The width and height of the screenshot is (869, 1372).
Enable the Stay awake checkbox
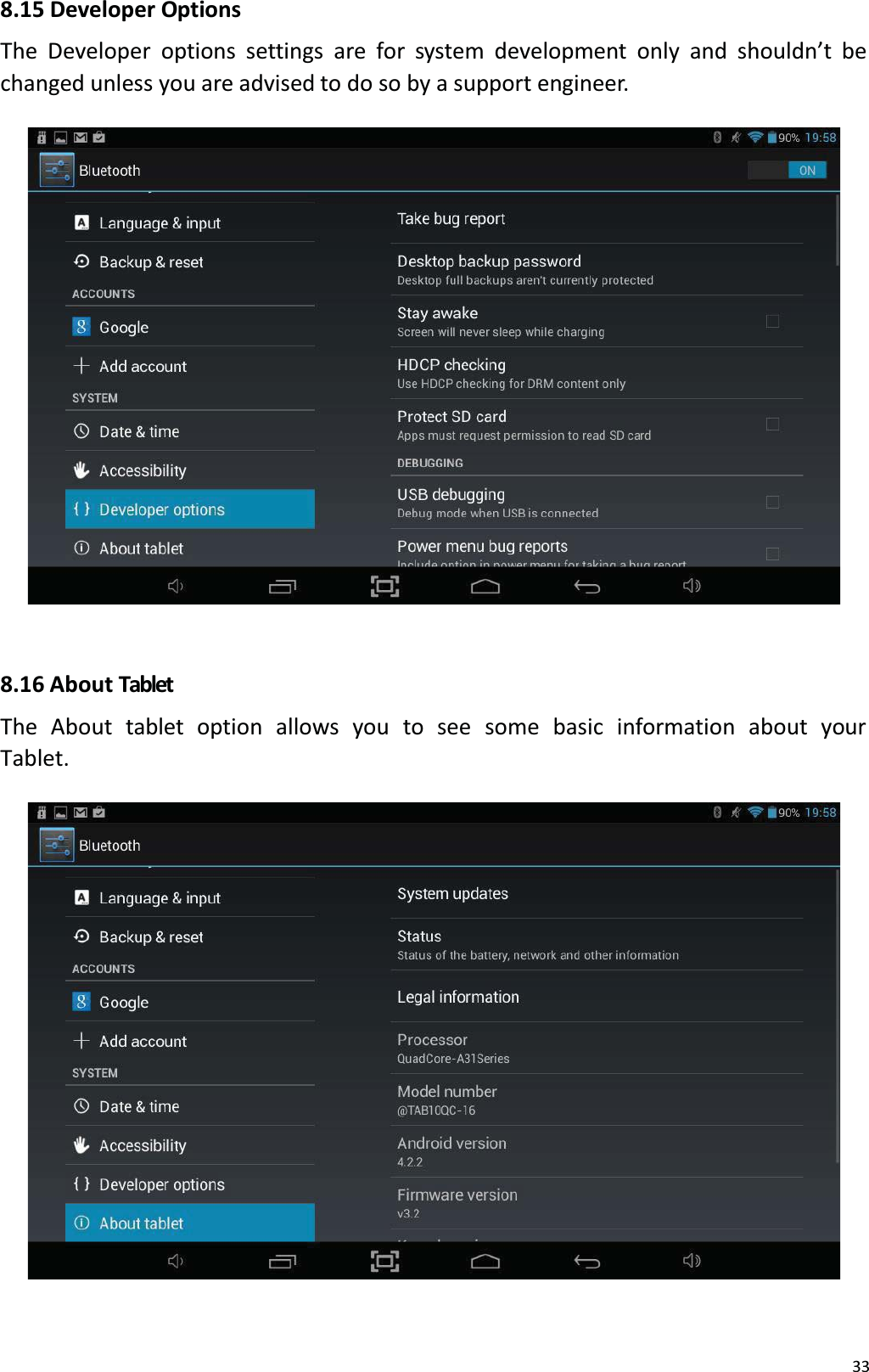tap(772, 322)
